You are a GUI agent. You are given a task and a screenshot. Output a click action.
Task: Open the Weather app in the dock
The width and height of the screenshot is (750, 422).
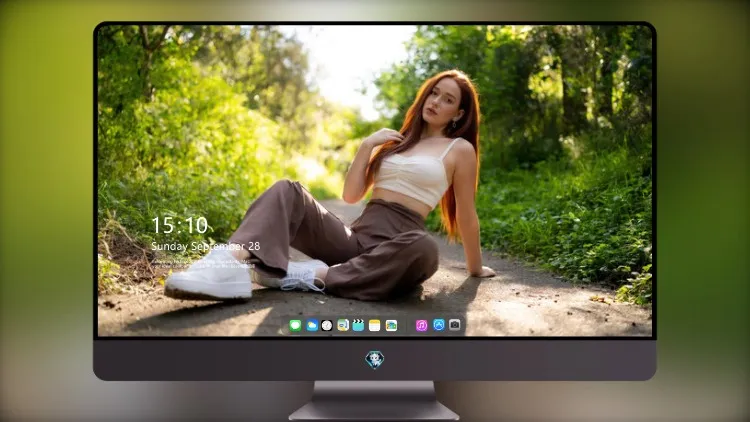pos(311,326)
